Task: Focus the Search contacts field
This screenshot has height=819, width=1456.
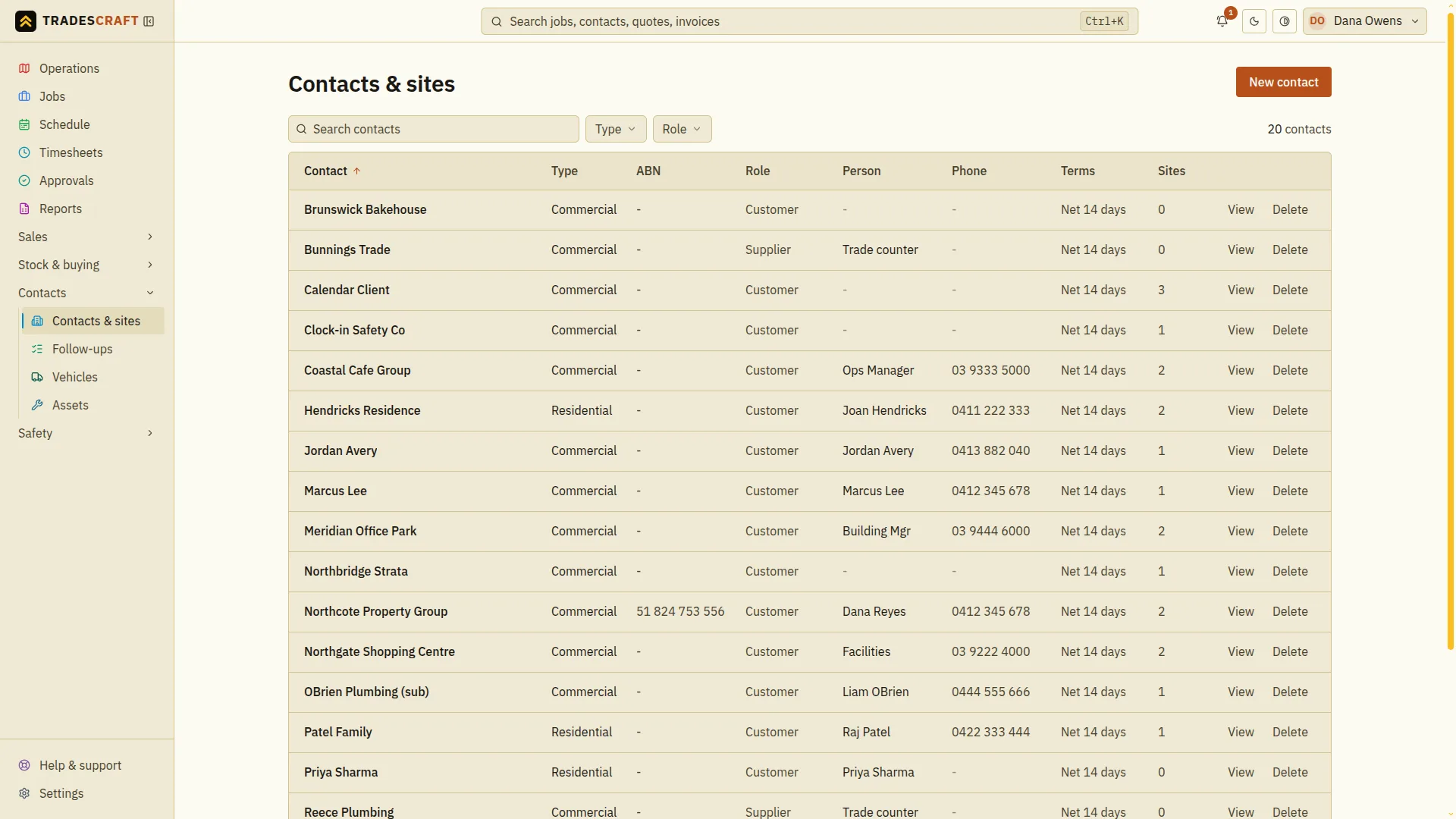Action: [434, 129]
